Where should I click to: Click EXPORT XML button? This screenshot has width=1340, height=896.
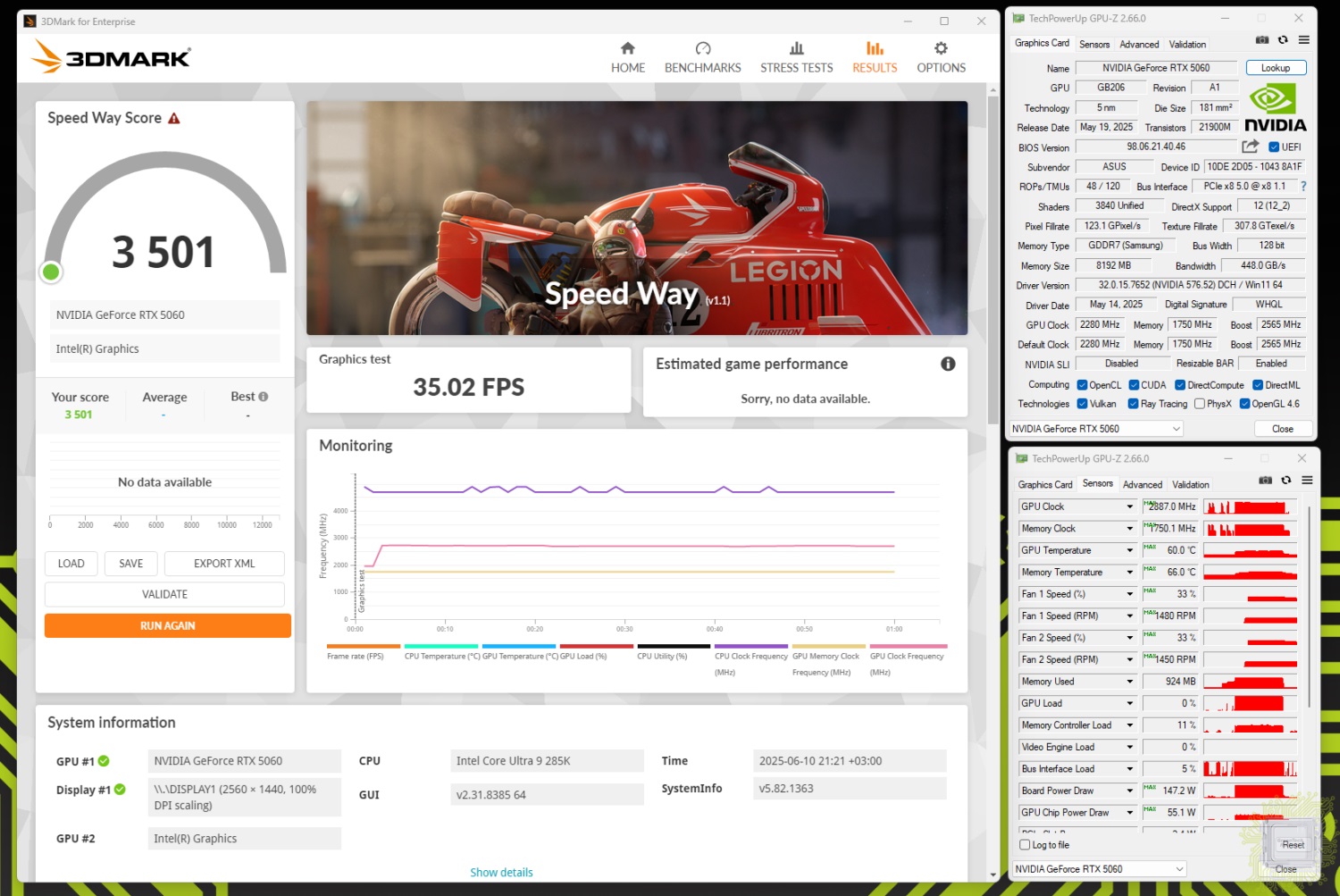point(224,564)
